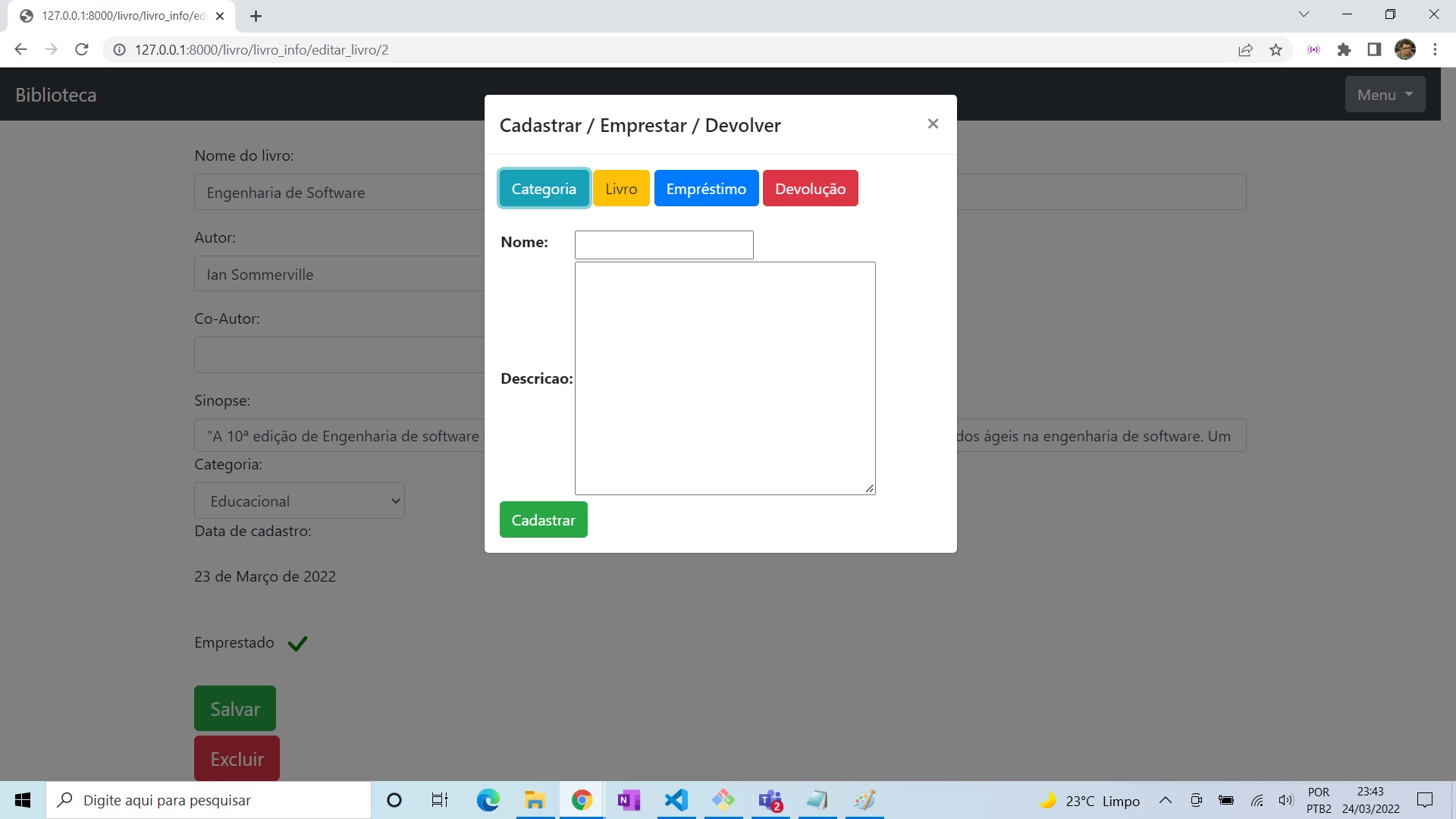Image resolution: width=1456 pixels, height=819 pixels.
Task: Open the side panel icon in Chrome
Action: coord(1375,49)
